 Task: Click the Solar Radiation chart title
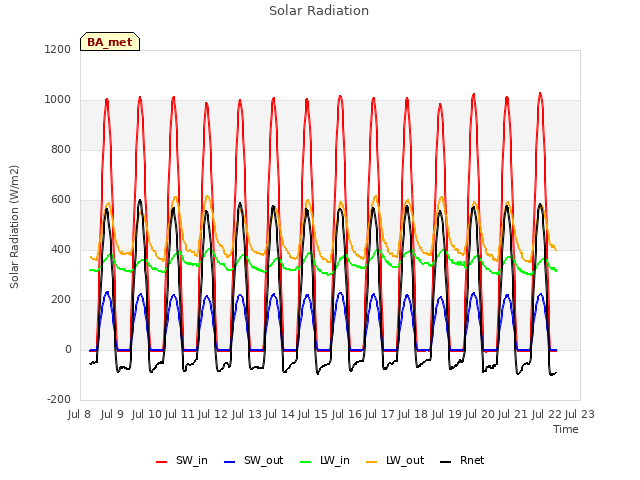tap(319, 11)
